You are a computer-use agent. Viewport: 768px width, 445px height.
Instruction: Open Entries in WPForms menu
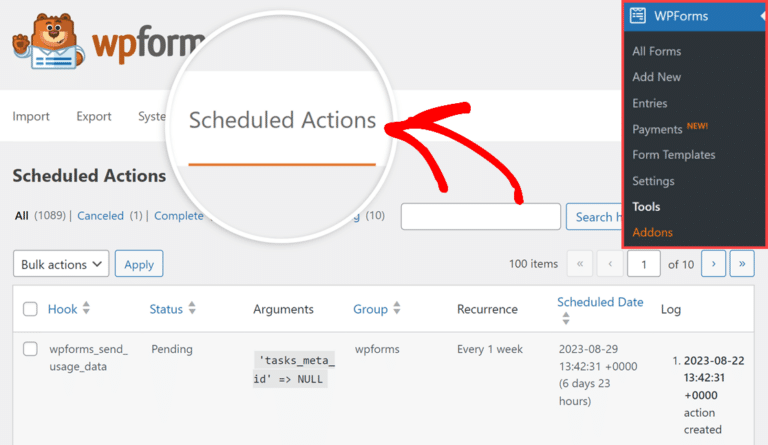(649, 103)
